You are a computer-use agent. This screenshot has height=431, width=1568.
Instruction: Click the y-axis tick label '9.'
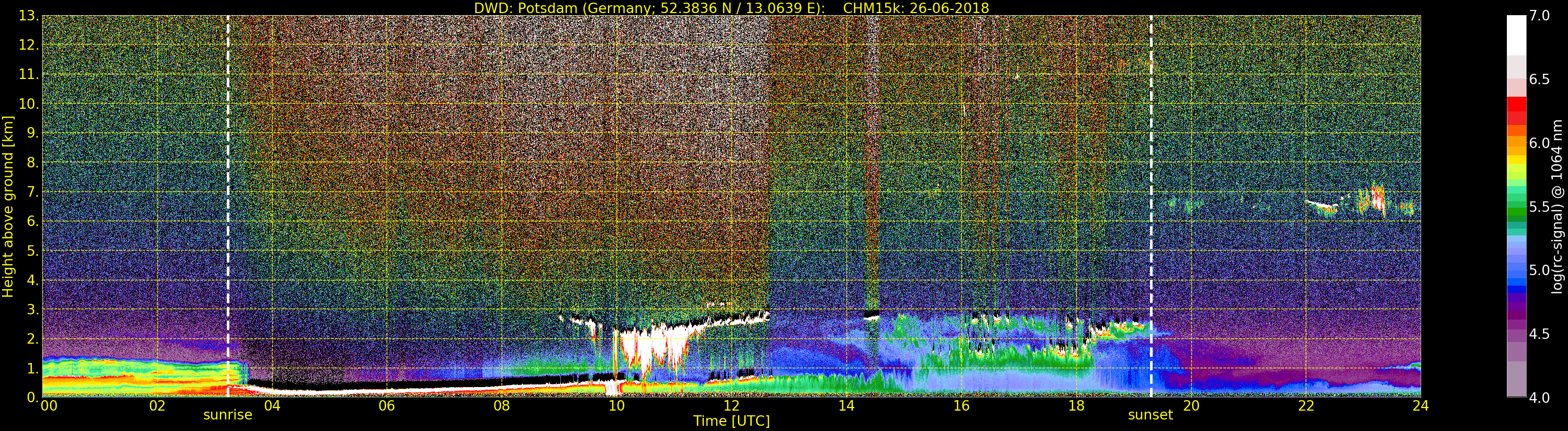[33, 133]
